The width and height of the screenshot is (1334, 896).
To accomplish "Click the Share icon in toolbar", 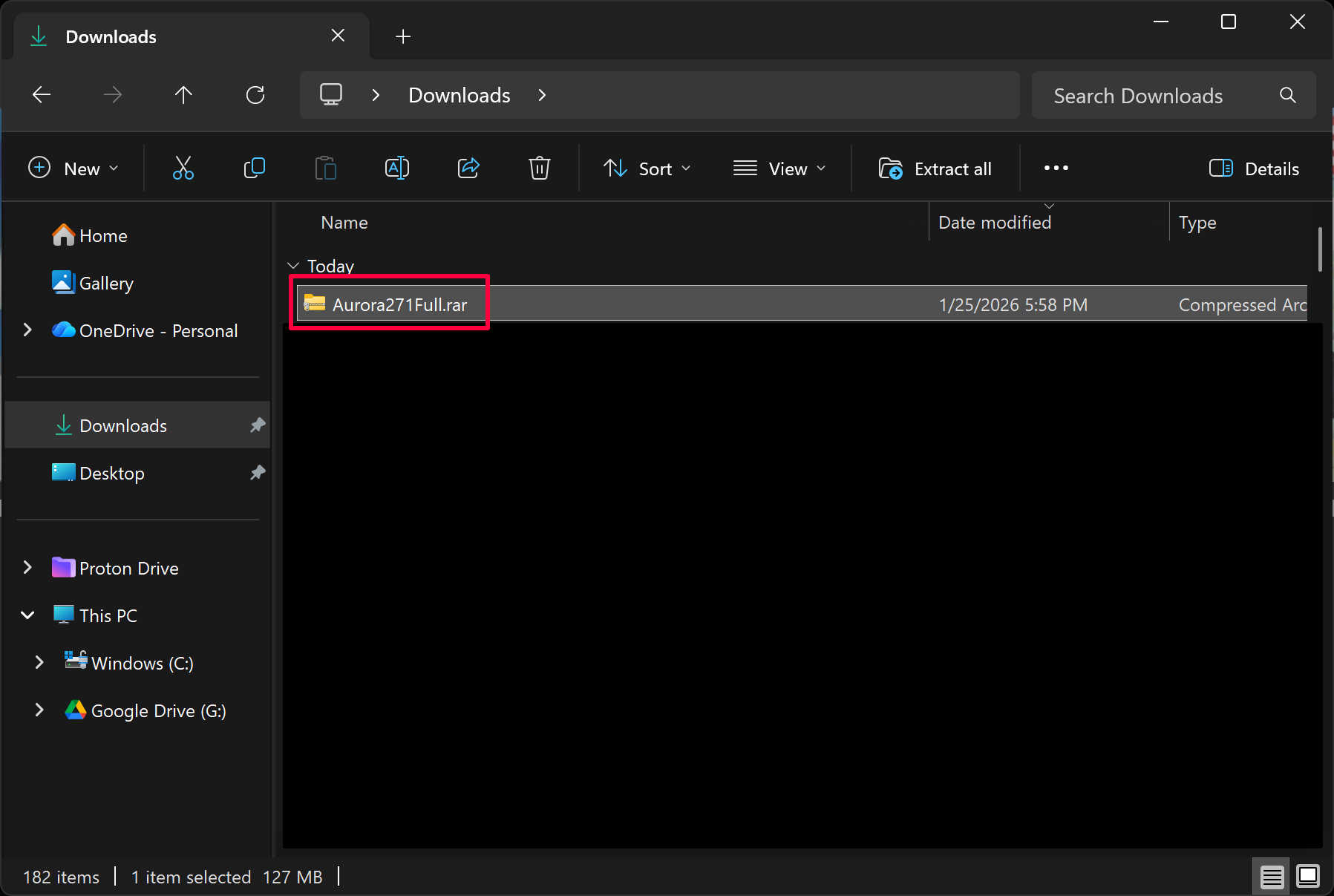I will [468, 169].
